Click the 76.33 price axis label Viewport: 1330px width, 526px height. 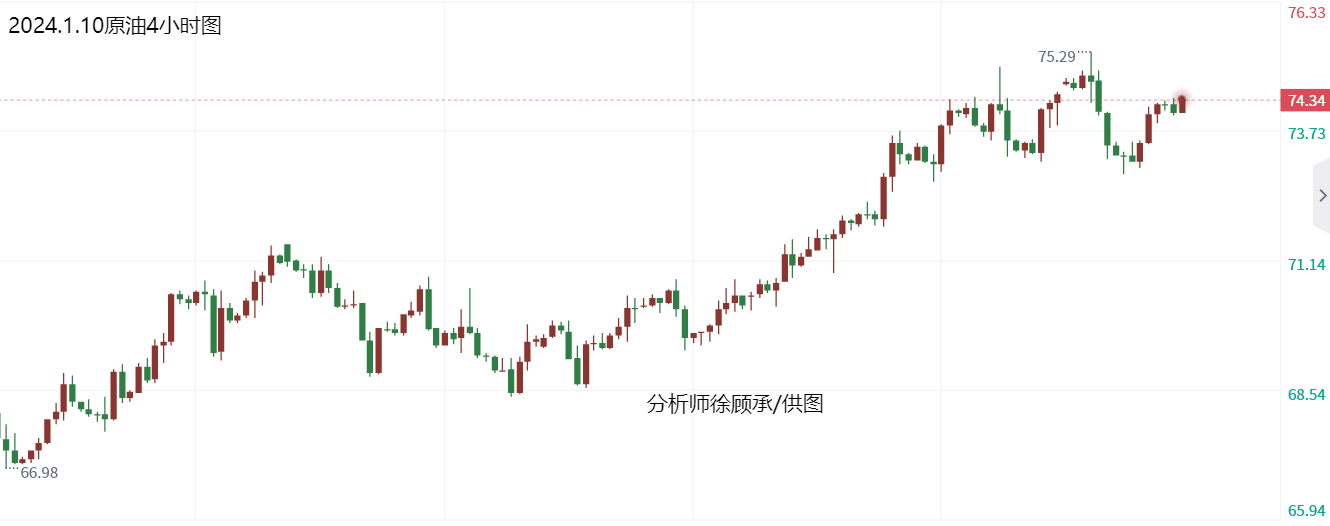[x=1307, y=13]
